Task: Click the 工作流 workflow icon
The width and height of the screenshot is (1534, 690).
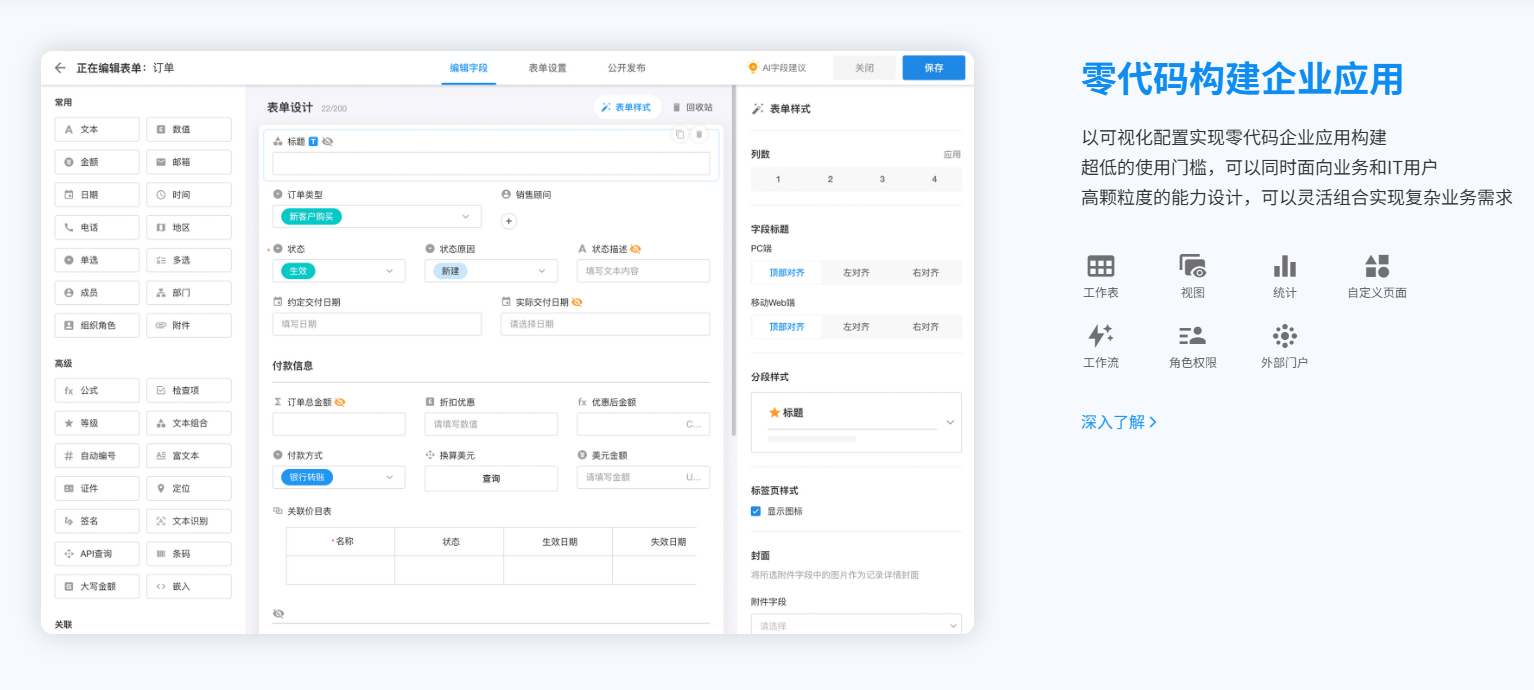Action: point(1100,335)
